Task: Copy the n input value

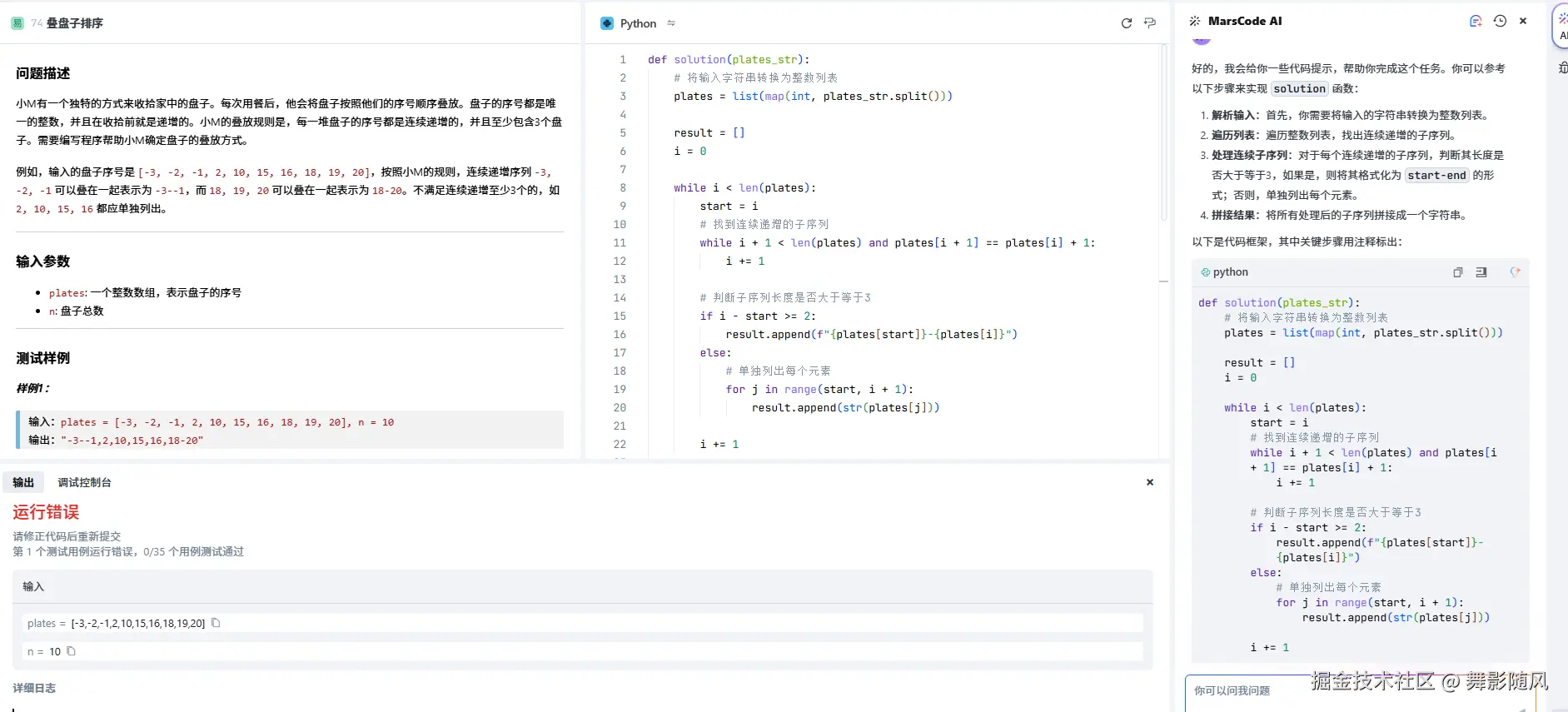Action: 72,651
